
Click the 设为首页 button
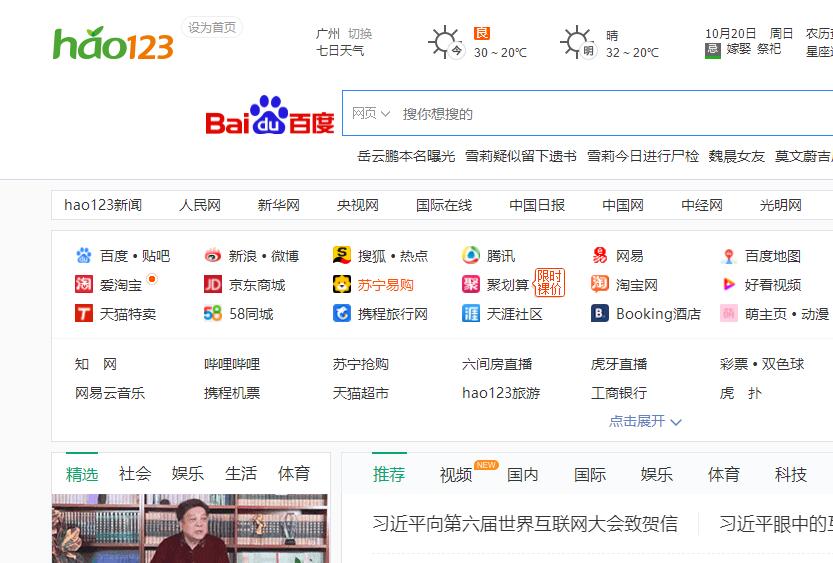(212, 27)
